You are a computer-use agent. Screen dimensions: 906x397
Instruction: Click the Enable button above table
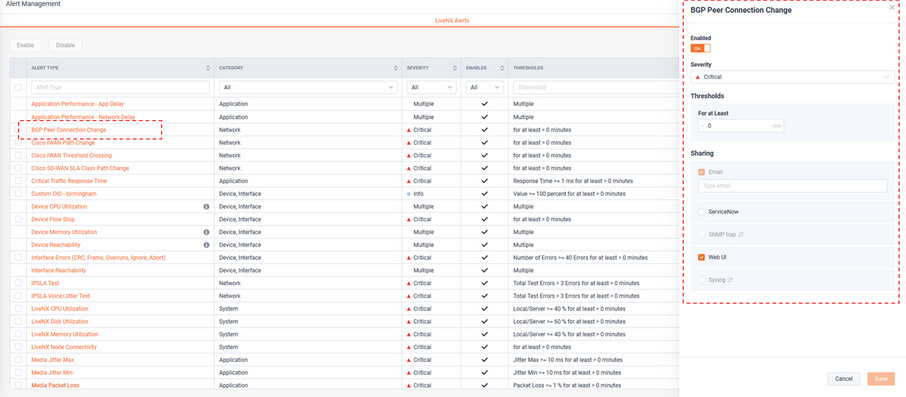[x=25, y=45]
